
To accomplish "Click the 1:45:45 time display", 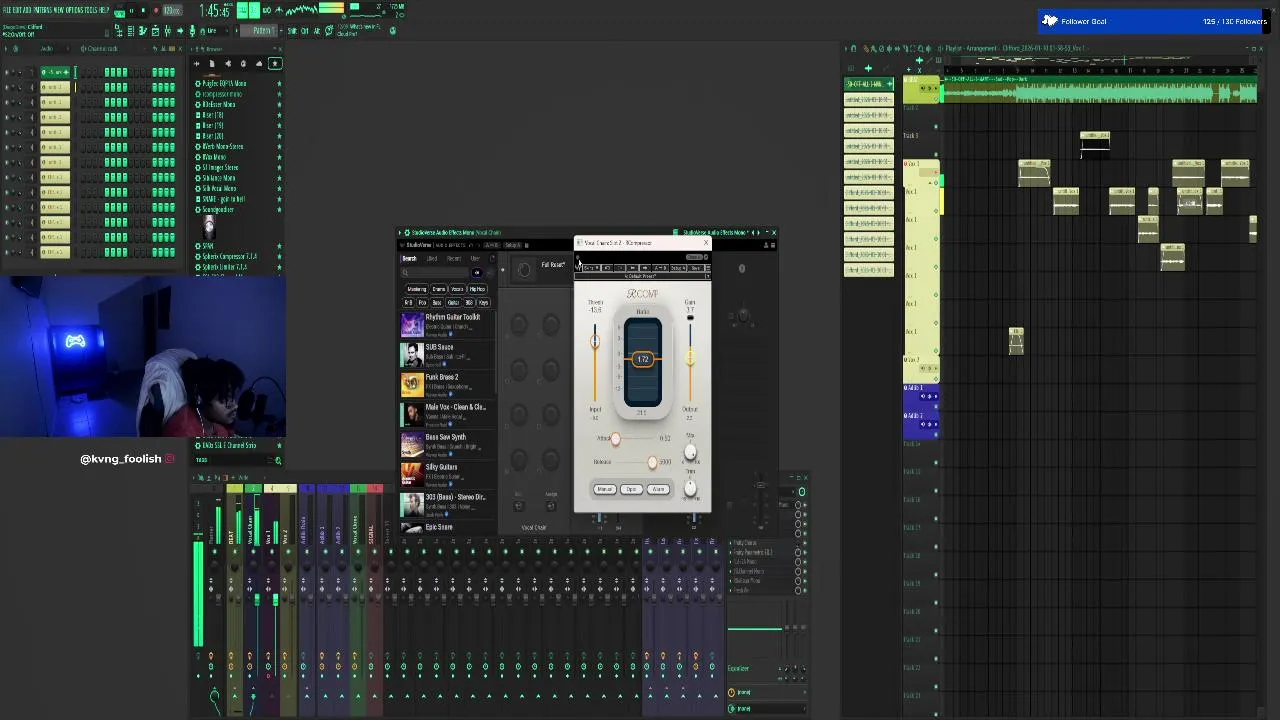I will pyautogui.click(x=215, y=12).
